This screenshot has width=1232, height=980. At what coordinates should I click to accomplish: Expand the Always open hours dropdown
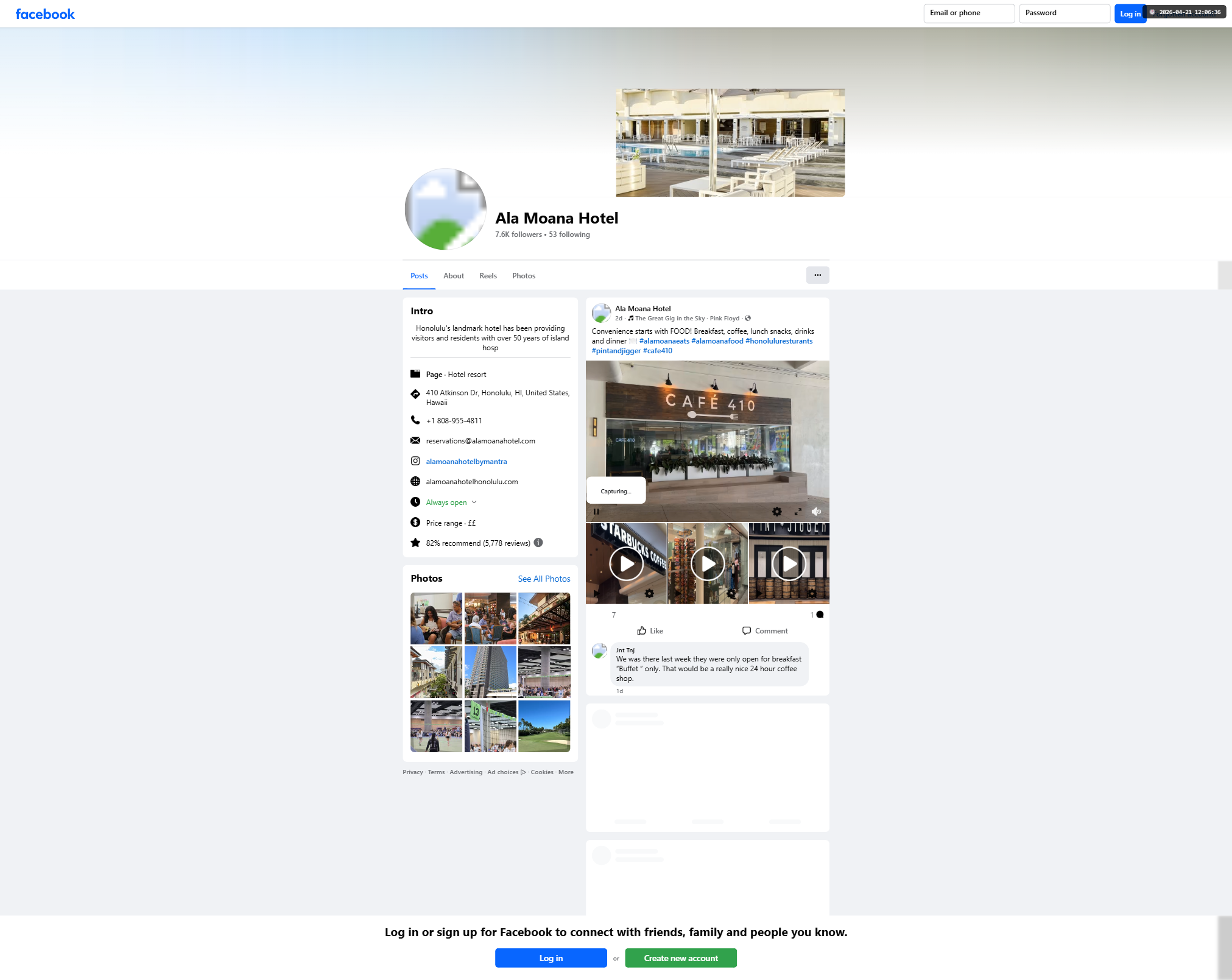[x=474, y=502]
